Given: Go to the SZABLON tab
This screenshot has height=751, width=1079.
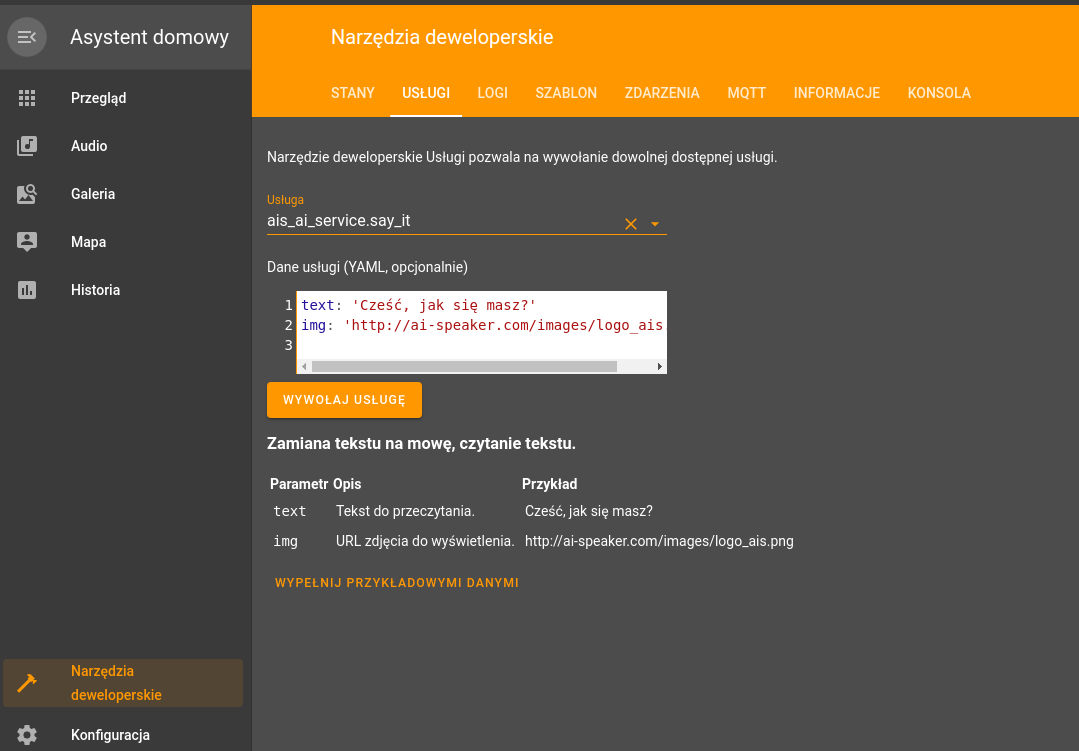Looking at the screenshot, I should coord(566,93).
